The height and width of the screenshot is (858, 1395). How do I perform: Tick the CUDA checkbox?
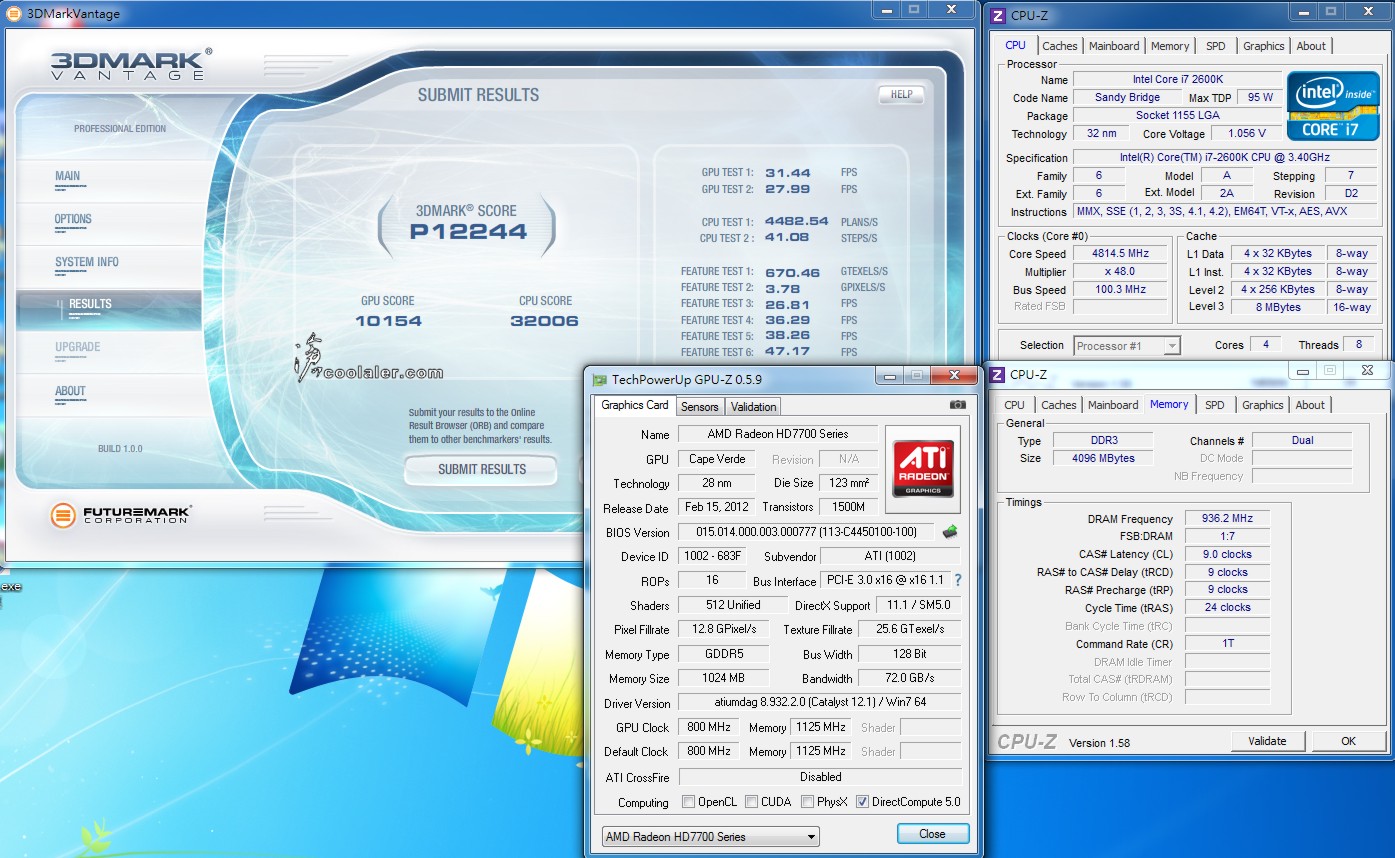pos(749,802)
